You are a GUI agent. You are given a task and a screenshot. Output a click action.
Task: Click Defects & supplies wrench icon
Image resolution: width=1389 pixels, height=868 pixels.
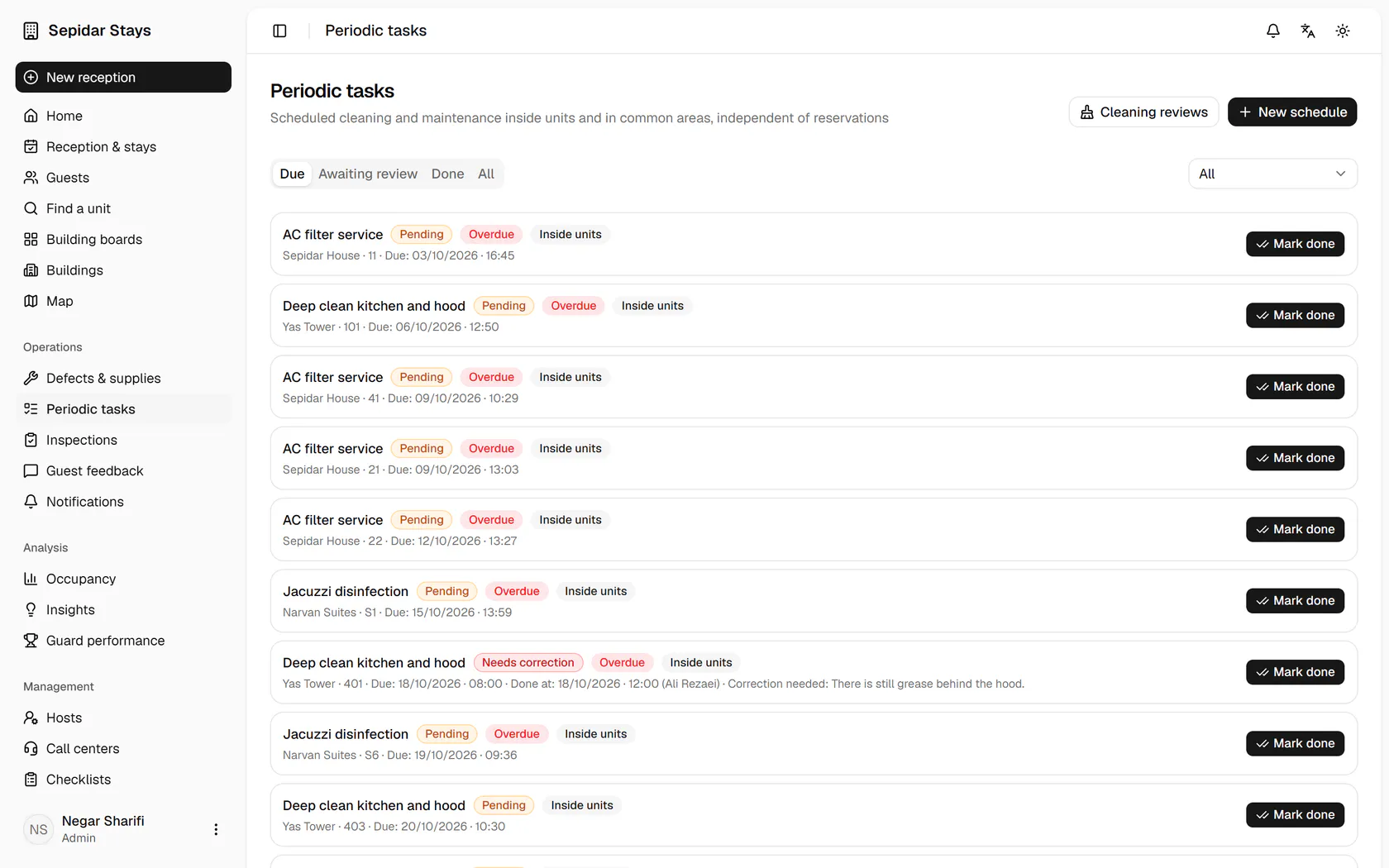coord(31,378)
